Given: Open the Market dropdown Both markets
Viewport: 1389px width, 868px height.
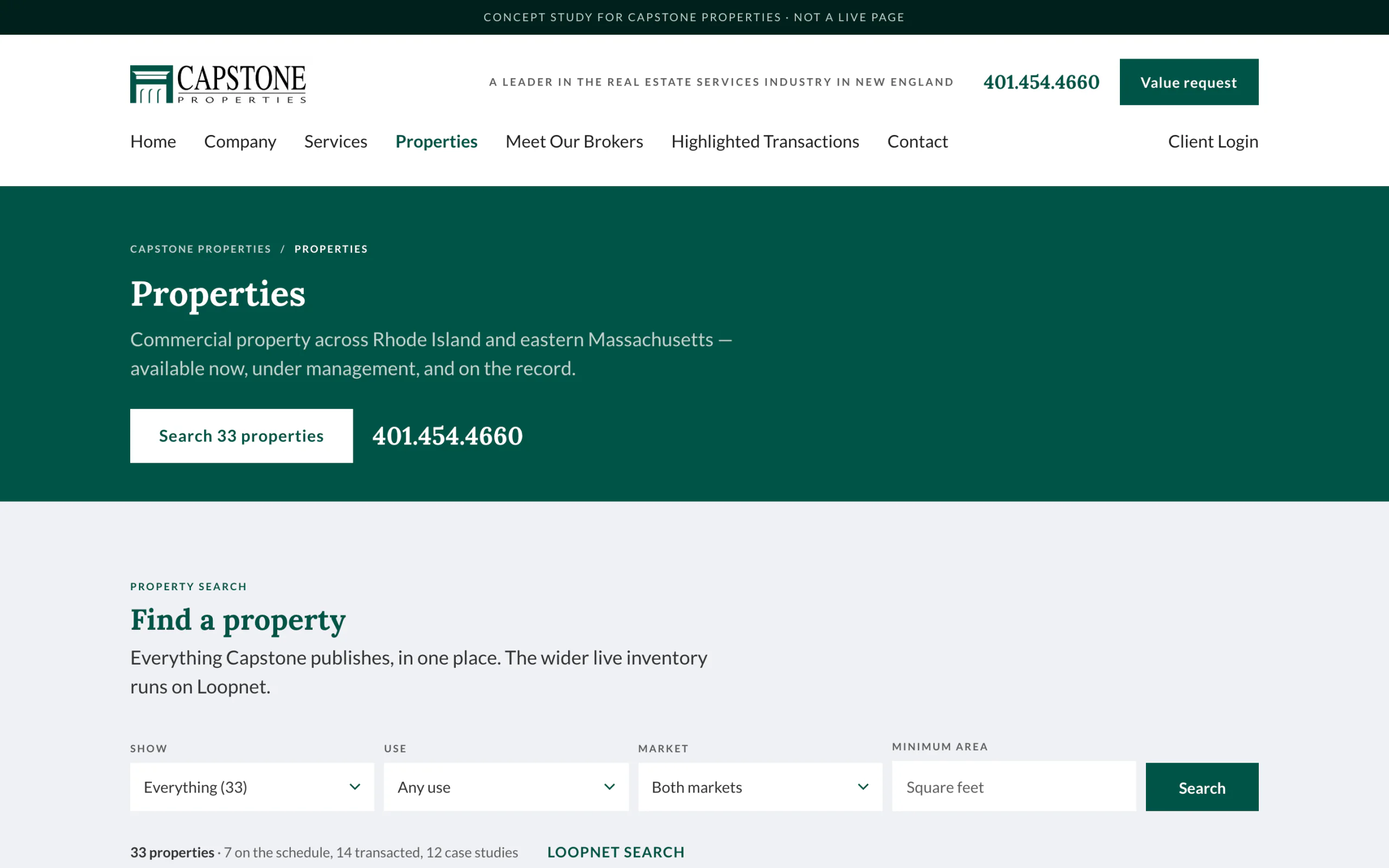Looking at the screenshot, I should 760,787.
